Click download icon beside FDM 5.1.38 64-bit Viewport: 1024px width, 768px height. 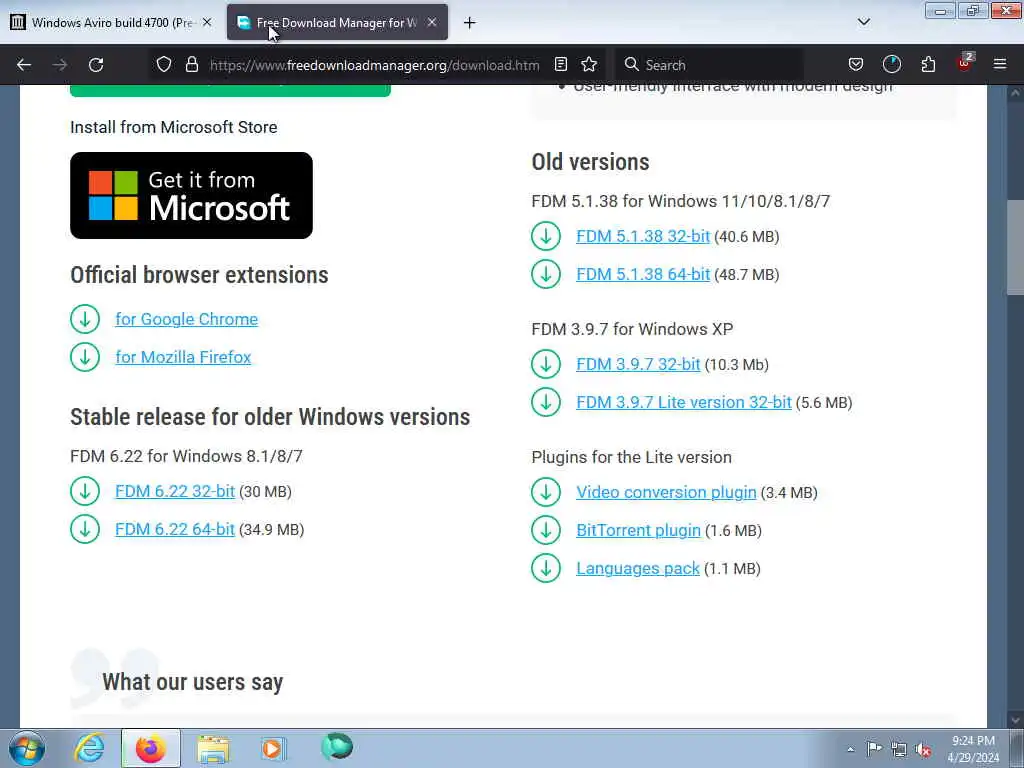pyautogui.click(x=546, y=274)
